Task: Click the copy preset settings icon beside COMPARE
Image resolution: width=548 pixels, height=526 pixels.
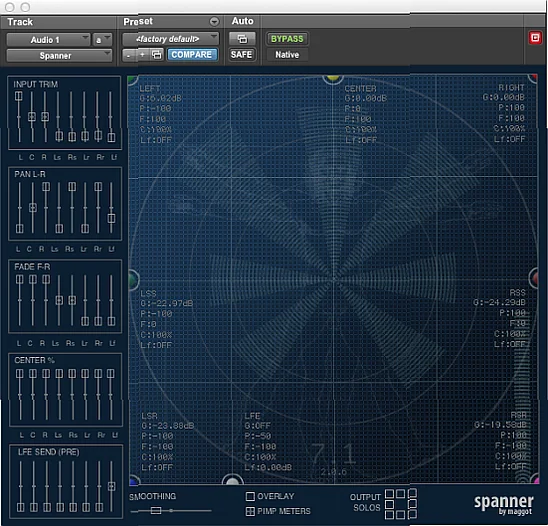Action: coord(157,55)
